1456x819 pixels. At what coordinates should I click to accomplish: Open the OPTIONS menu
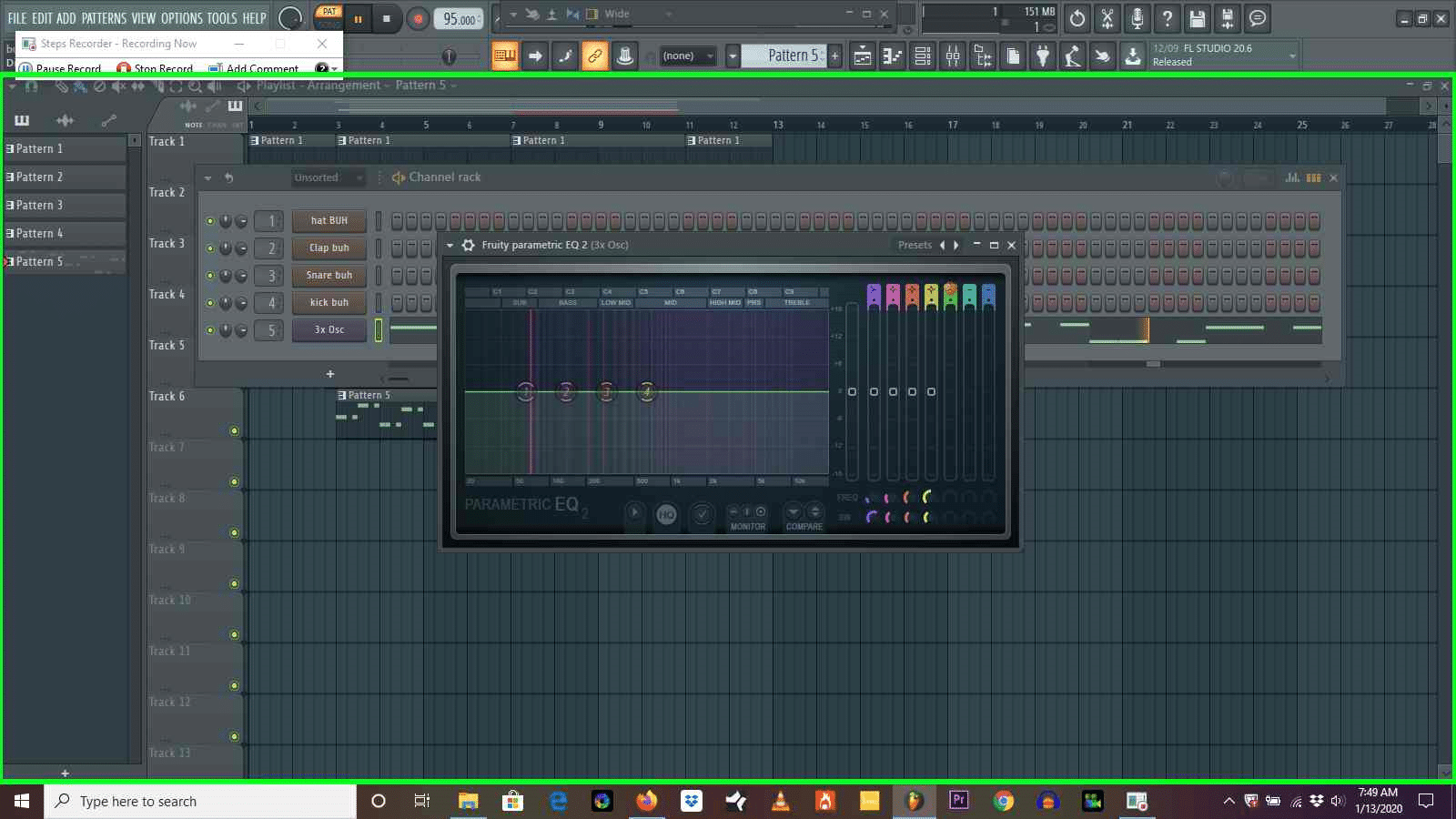click(x=182, y=18)
